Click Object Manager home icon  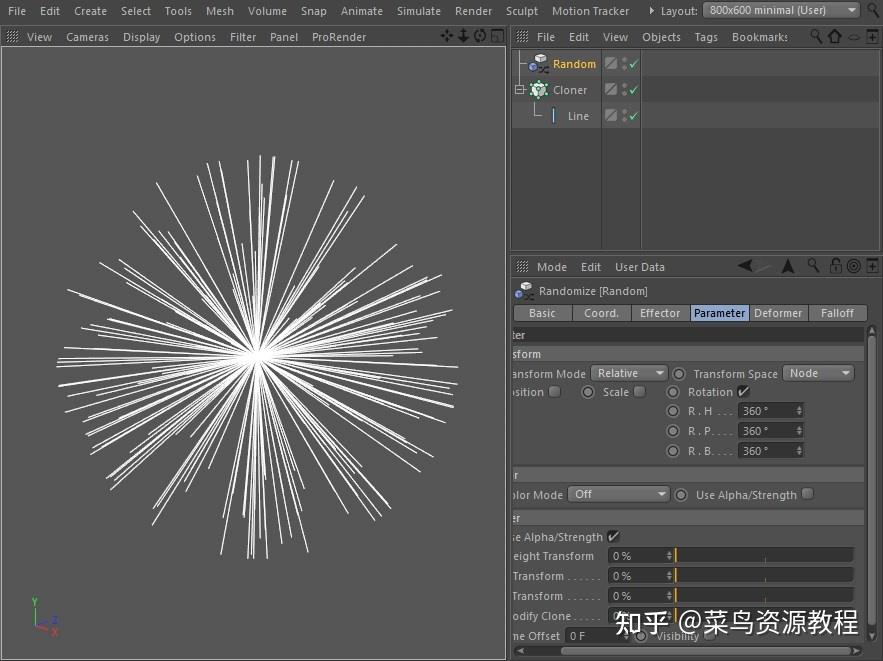point(835,37)
